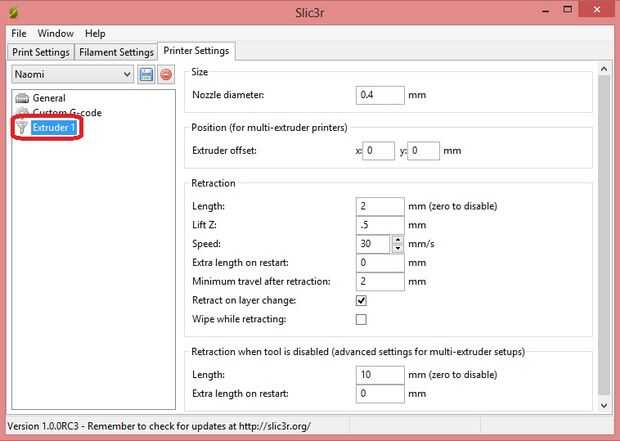Screen dimensions: 620x441
Task: Select Extruder 1 in the tree
Action: click(x=54, y=127)
